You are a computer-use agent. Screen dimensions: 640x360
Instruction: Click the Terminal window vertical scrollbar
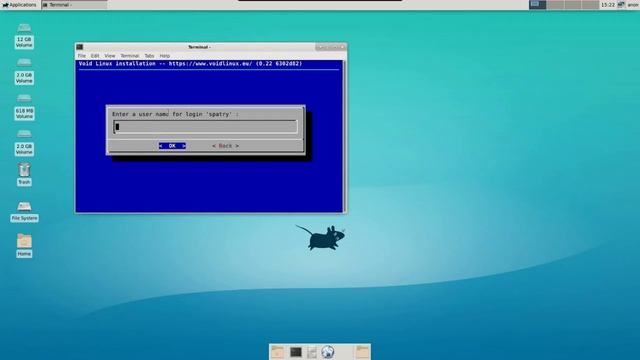point(345,136)
